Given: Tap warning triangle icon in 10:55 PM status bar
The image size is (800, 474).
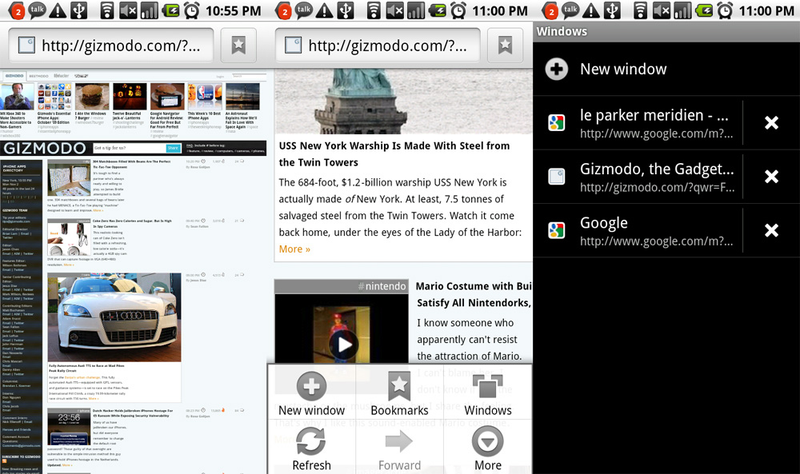Looking at the screenshot, I should click(x=57, y=11).
